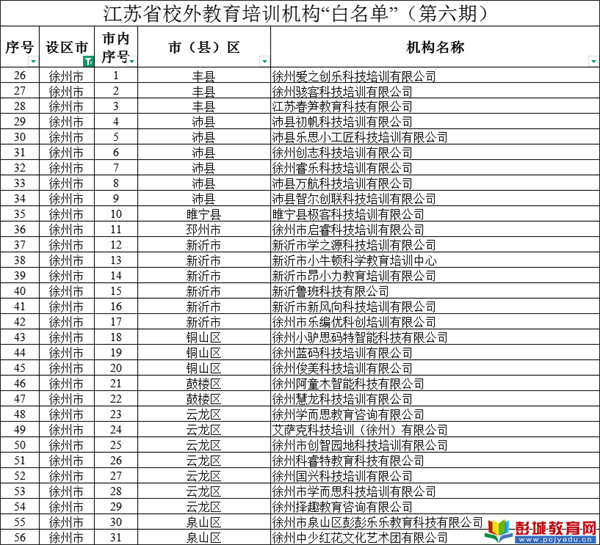Select 鼓楼区 cell in row 46
This screenshot has height=545, width=600.
(204, 383)
